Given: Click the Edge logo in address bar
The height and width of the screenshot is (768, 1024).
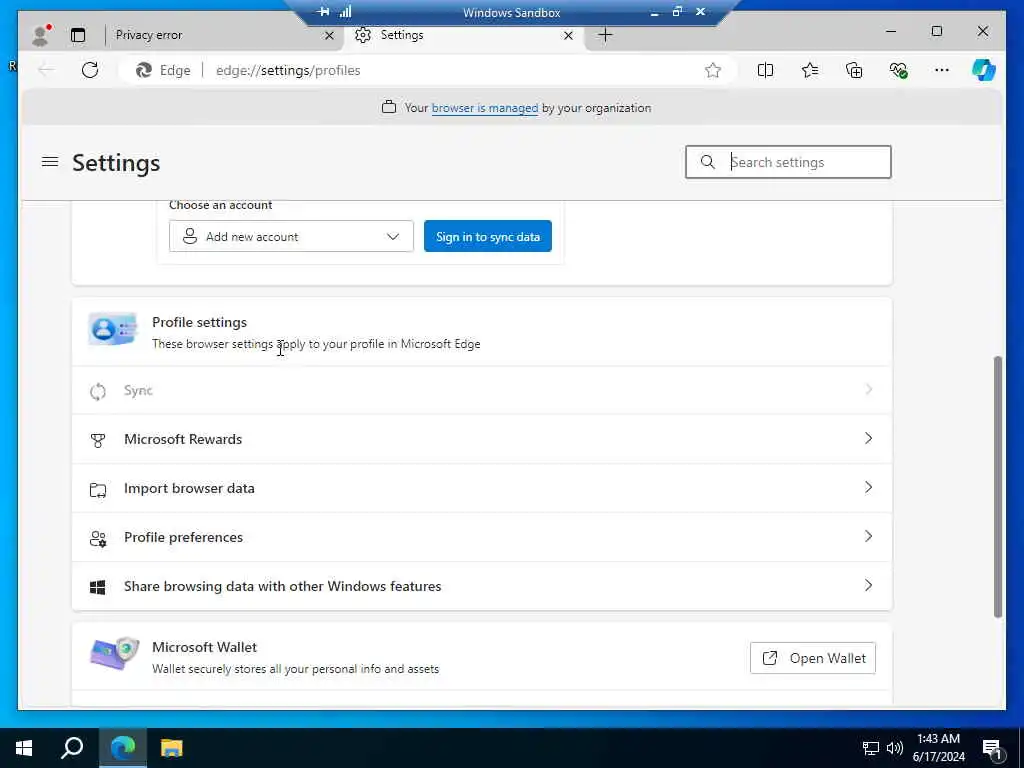Looking at the screenshot, I should (x=144, y=70).
